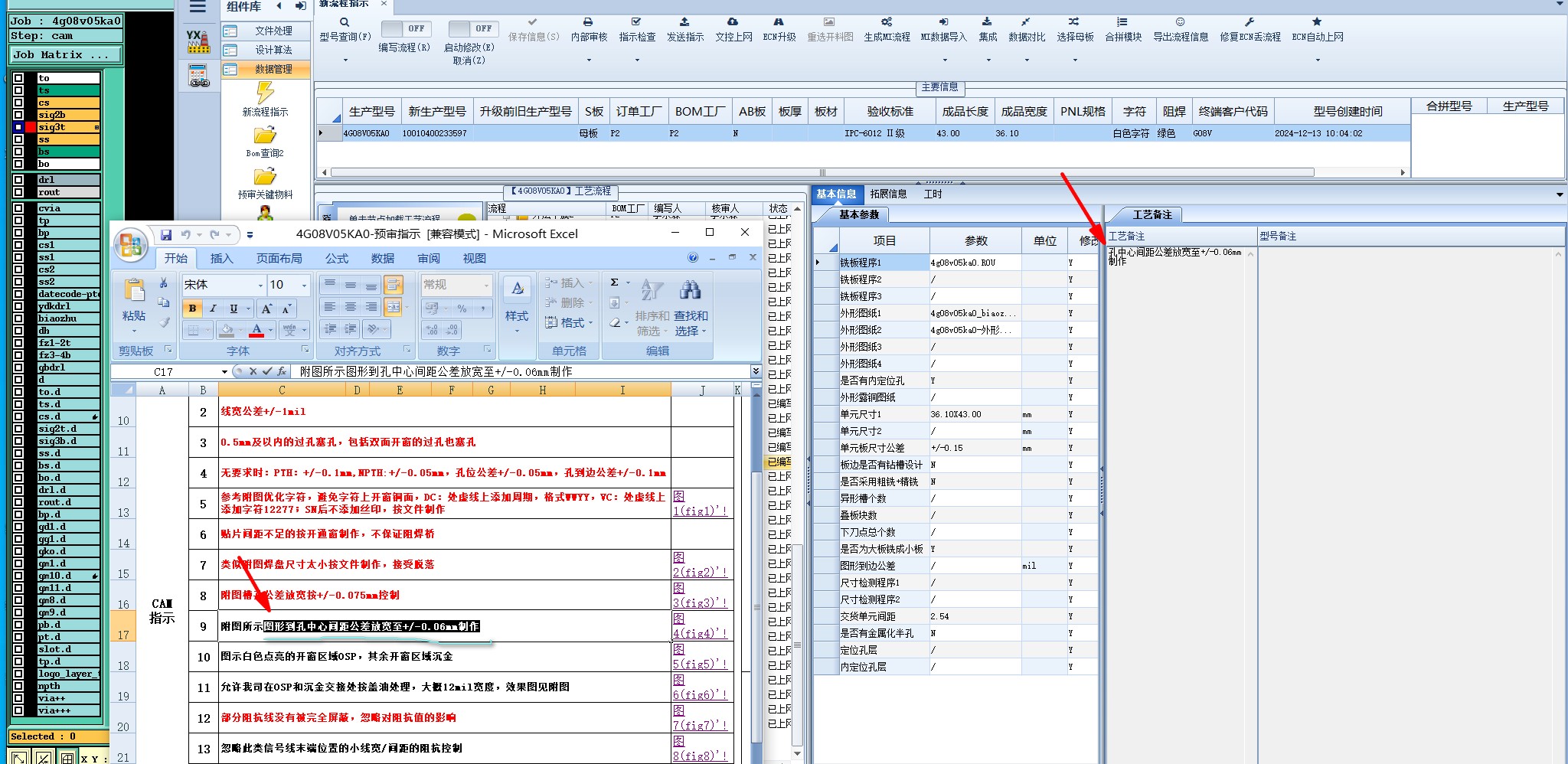The image size is (1568, 764).
Task: Open the Bom查询2 folder icon
Action: (x=265, y=135)
